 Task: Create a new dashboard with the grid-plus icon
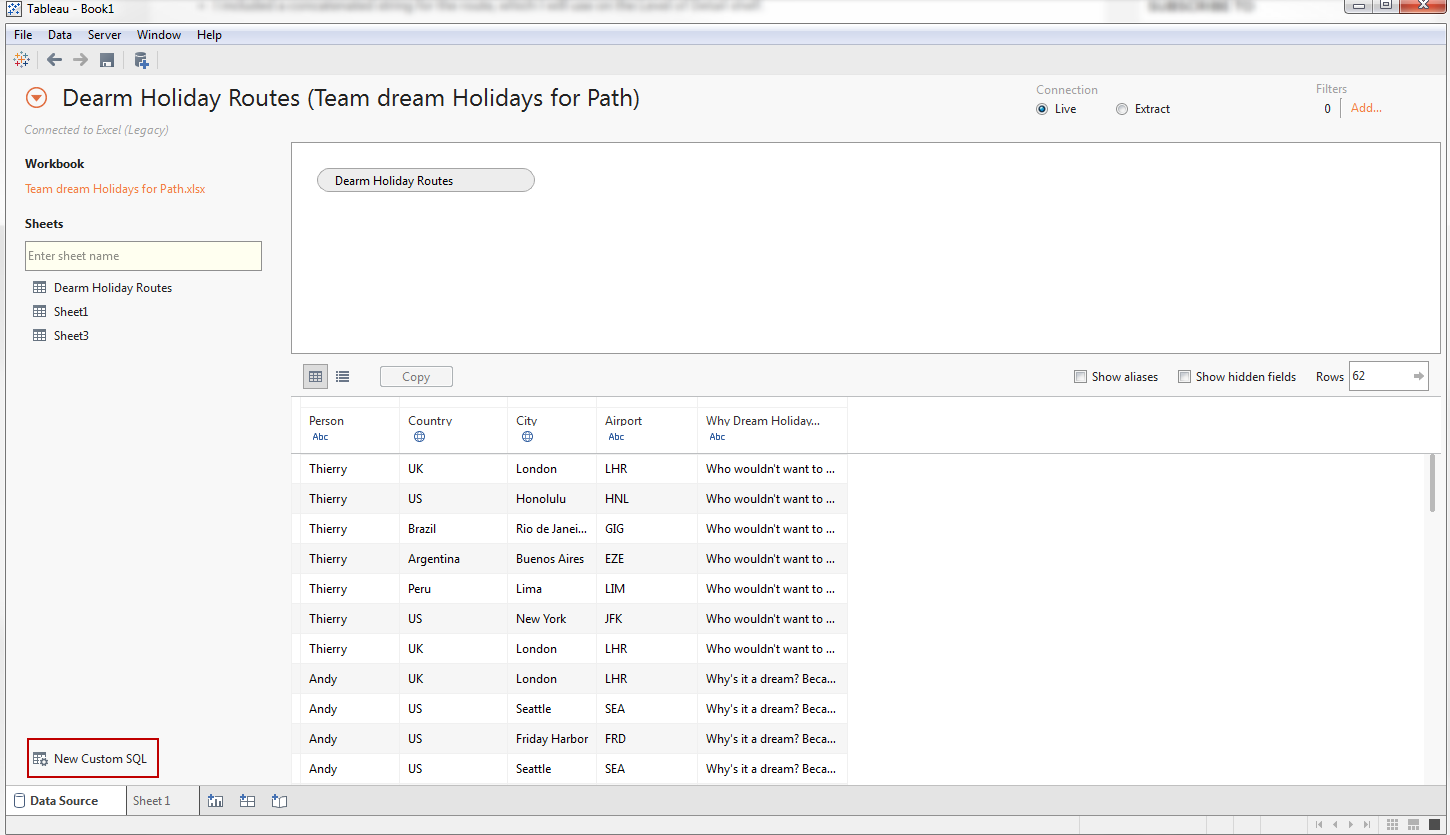tap(247, 801)
